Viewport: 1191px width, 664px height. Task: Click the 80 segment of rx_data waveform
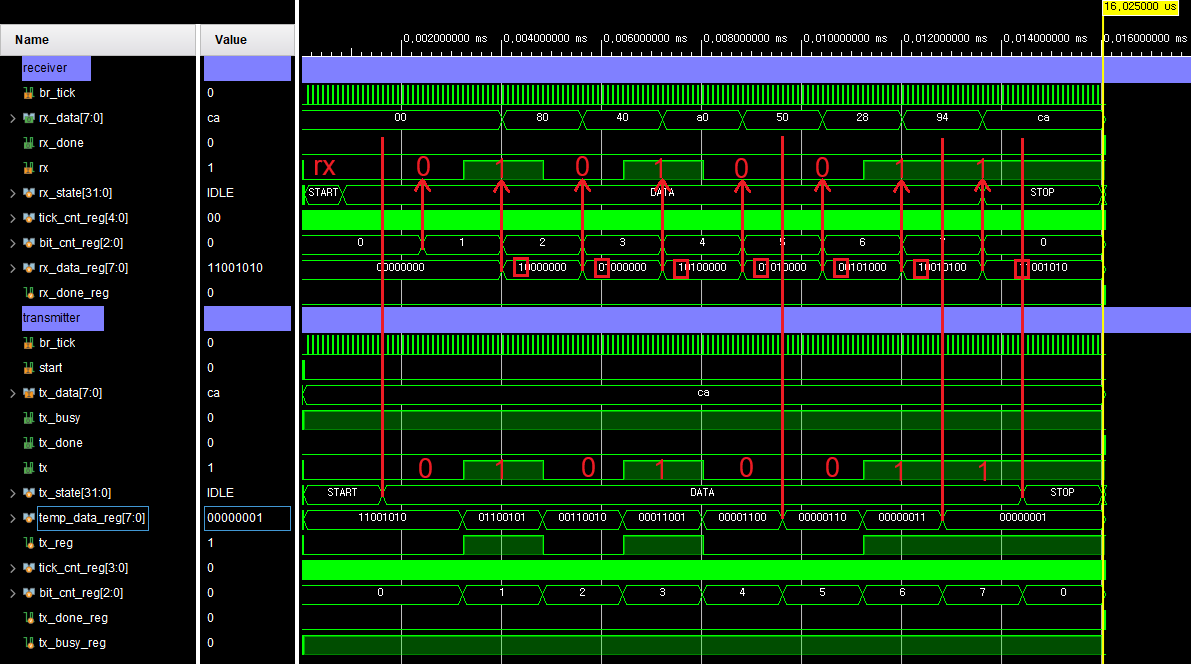coord(542,118)
